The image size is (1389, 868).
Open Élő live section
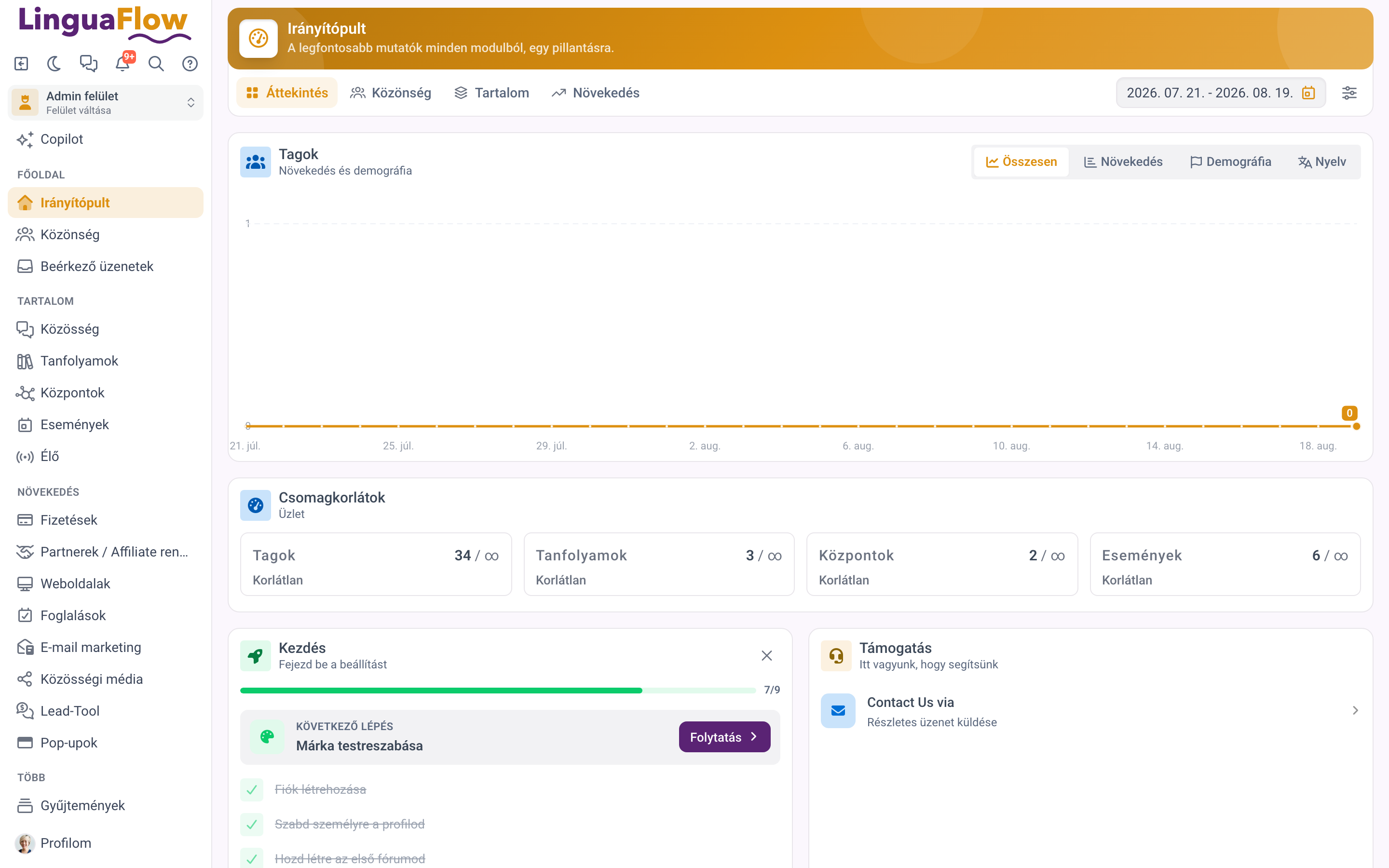(x=106, y=456)
